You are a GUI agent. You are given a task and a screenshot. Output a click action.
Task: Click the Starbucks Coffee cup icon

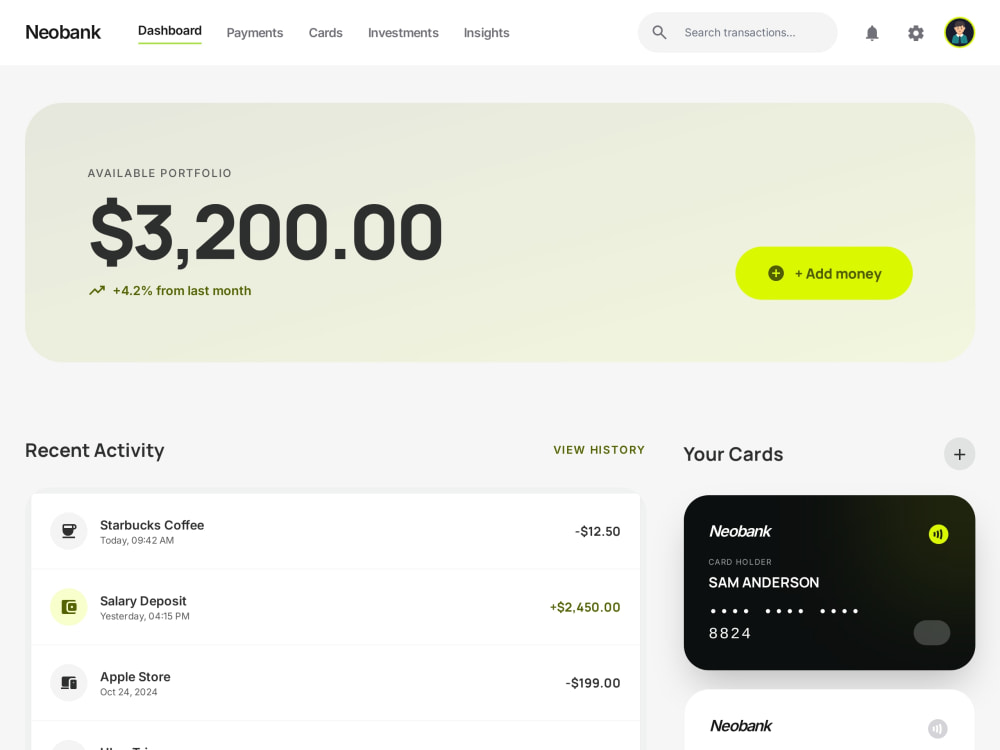click(69, 531)
